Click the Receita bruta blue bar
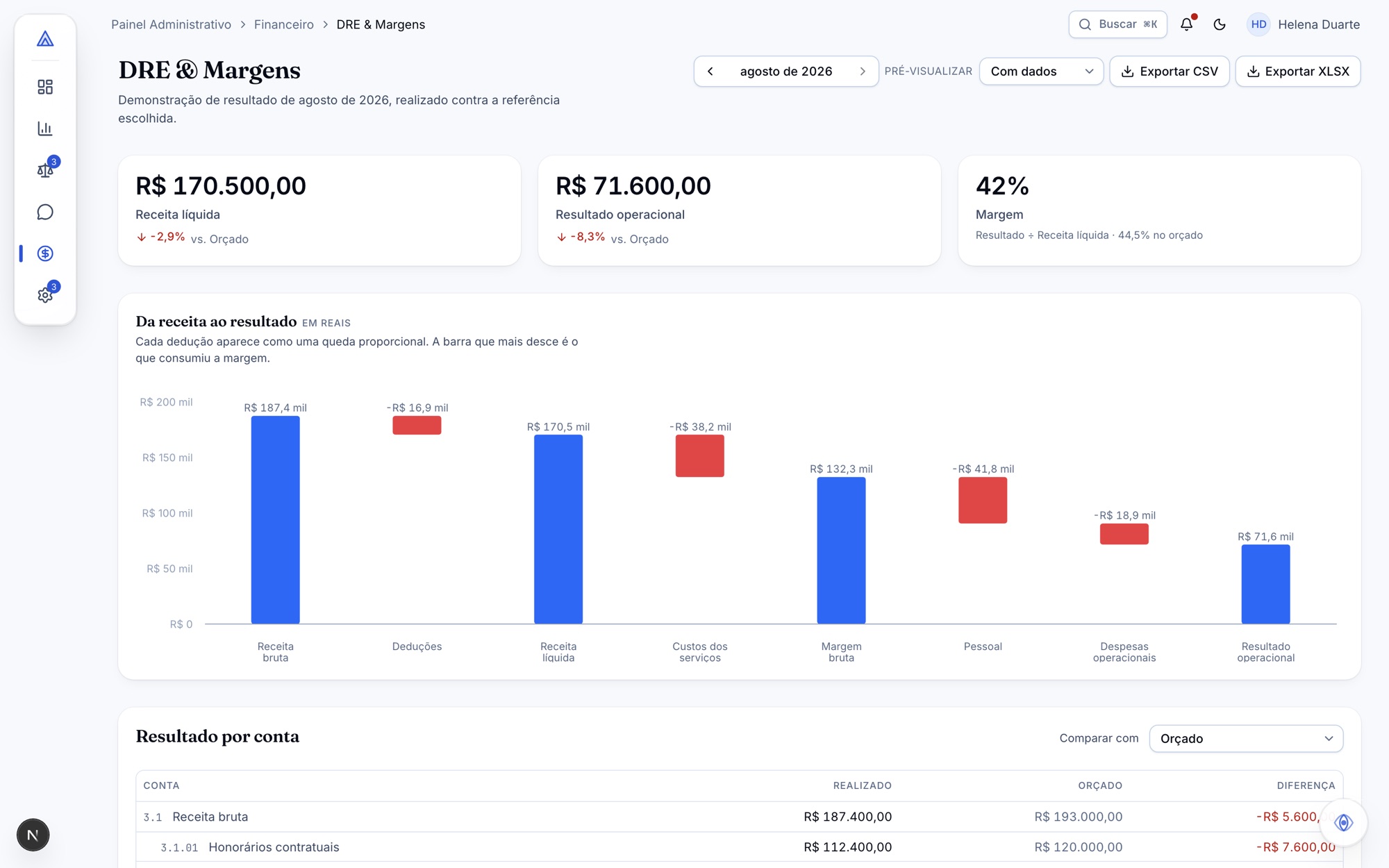The height and width of the screenshot is (868, 1389). pyautogui.click(x=276, y=520)
